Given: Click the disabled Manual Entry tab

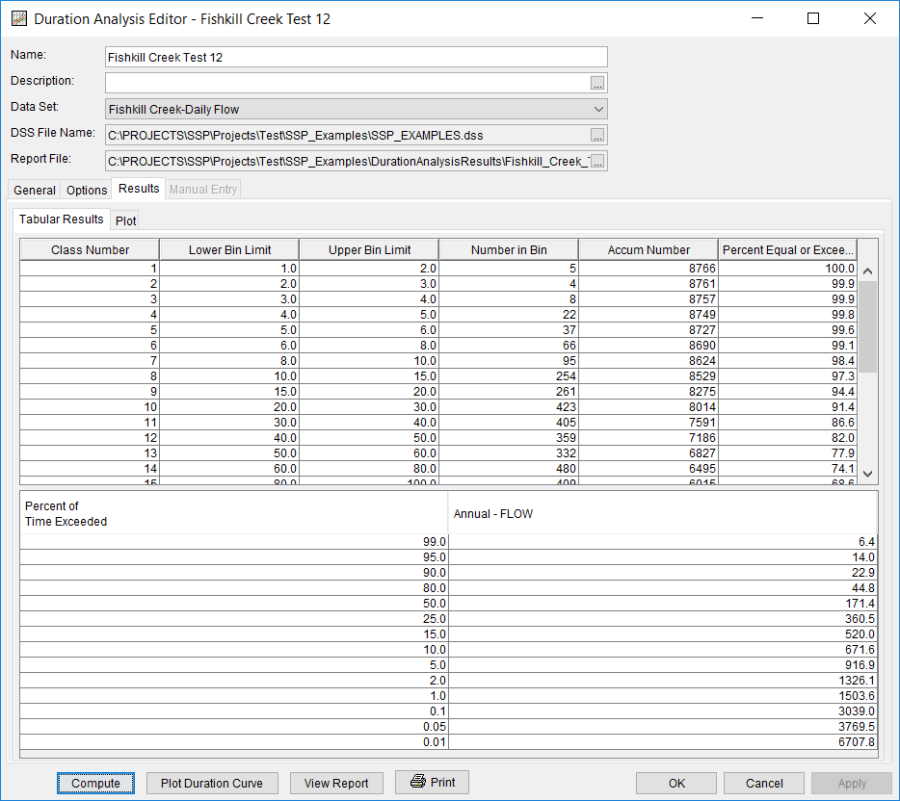Looking at the screenshot, I should click(x=203, y=189).
